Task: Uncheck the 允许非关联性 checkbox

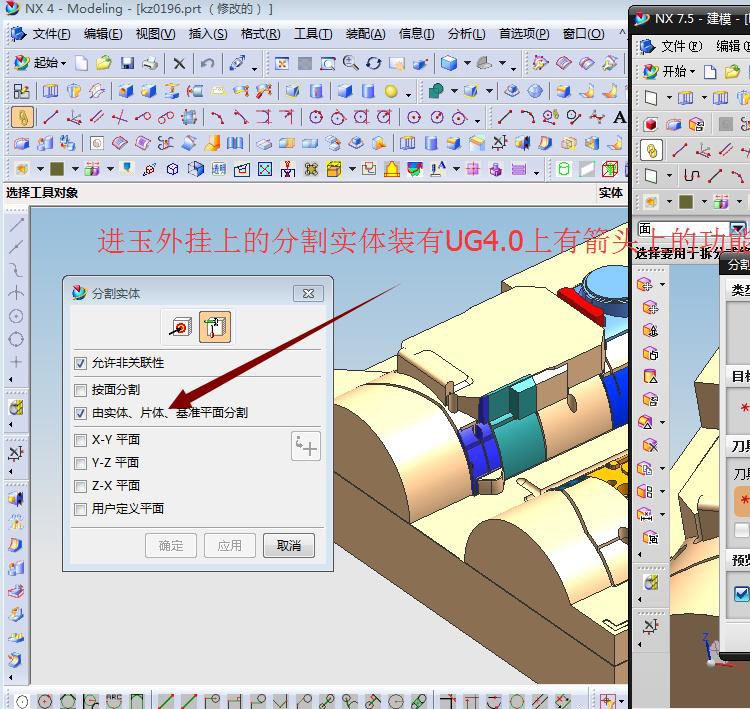Action: click(81, 363)
